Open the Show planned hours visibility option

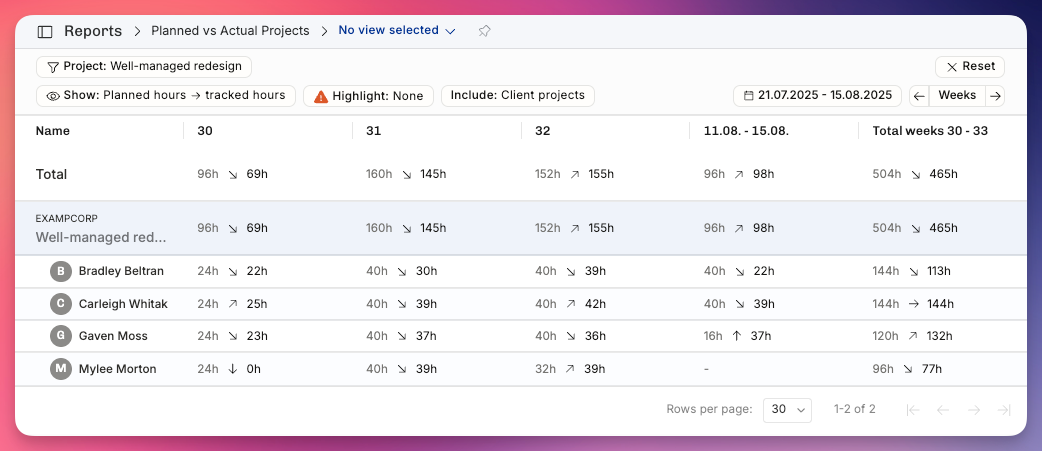point(166,96)
